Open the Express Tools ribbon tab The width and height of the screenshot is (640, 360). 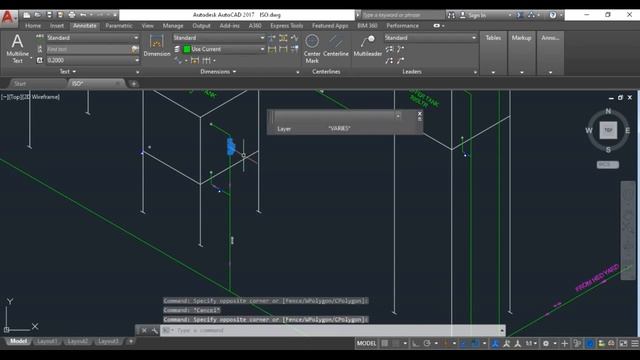click(x=287, y=26)
